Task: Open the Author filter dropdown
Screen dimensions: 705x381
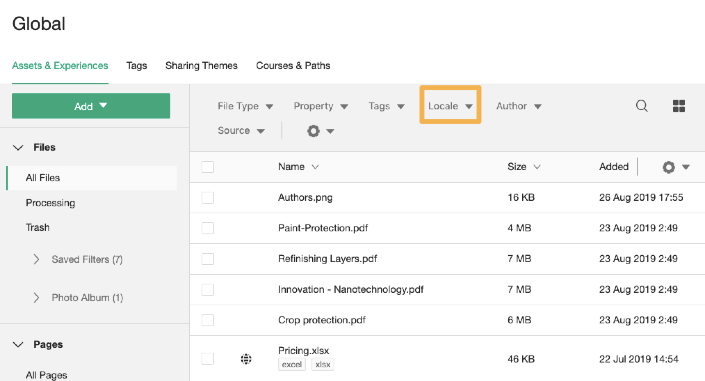Action: tap(518, 106)
